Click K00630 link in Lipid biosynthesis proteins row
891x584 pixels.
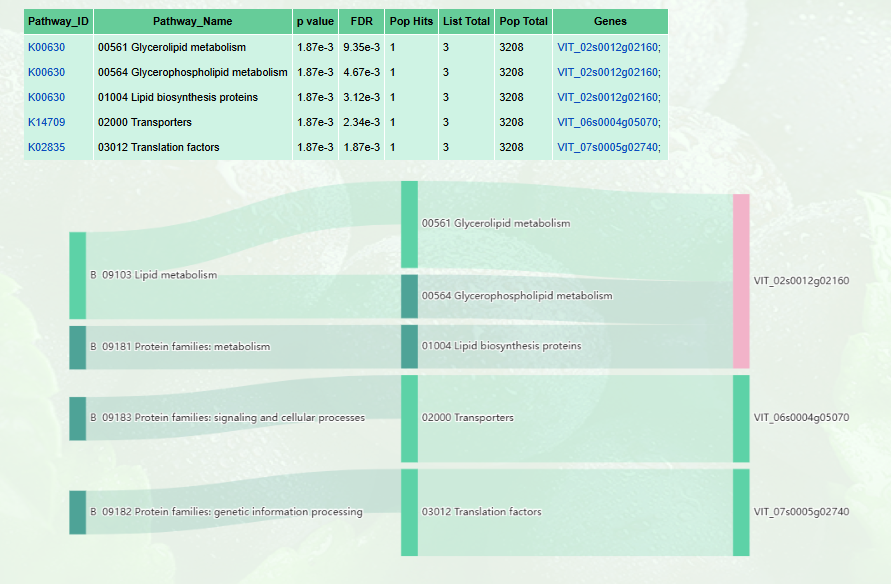tap(46, 97)
